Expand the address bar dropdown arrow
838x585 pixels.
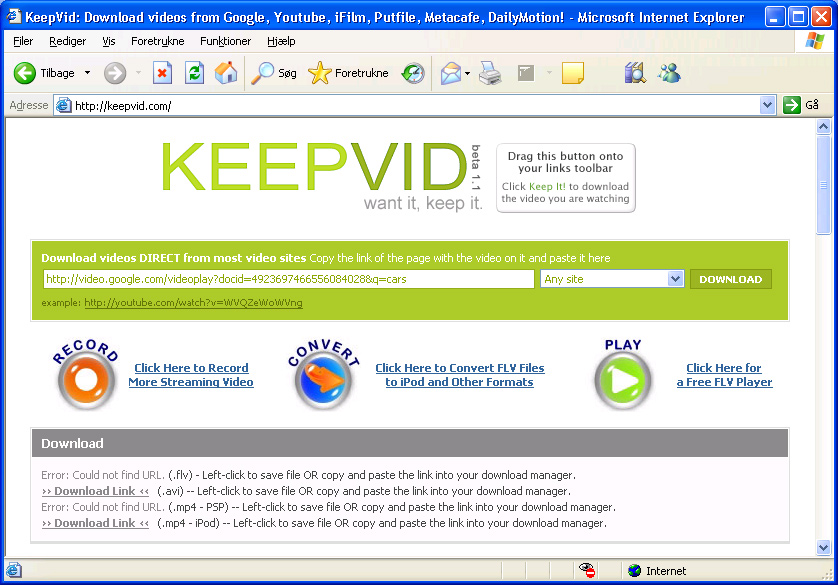coord(767,106)
